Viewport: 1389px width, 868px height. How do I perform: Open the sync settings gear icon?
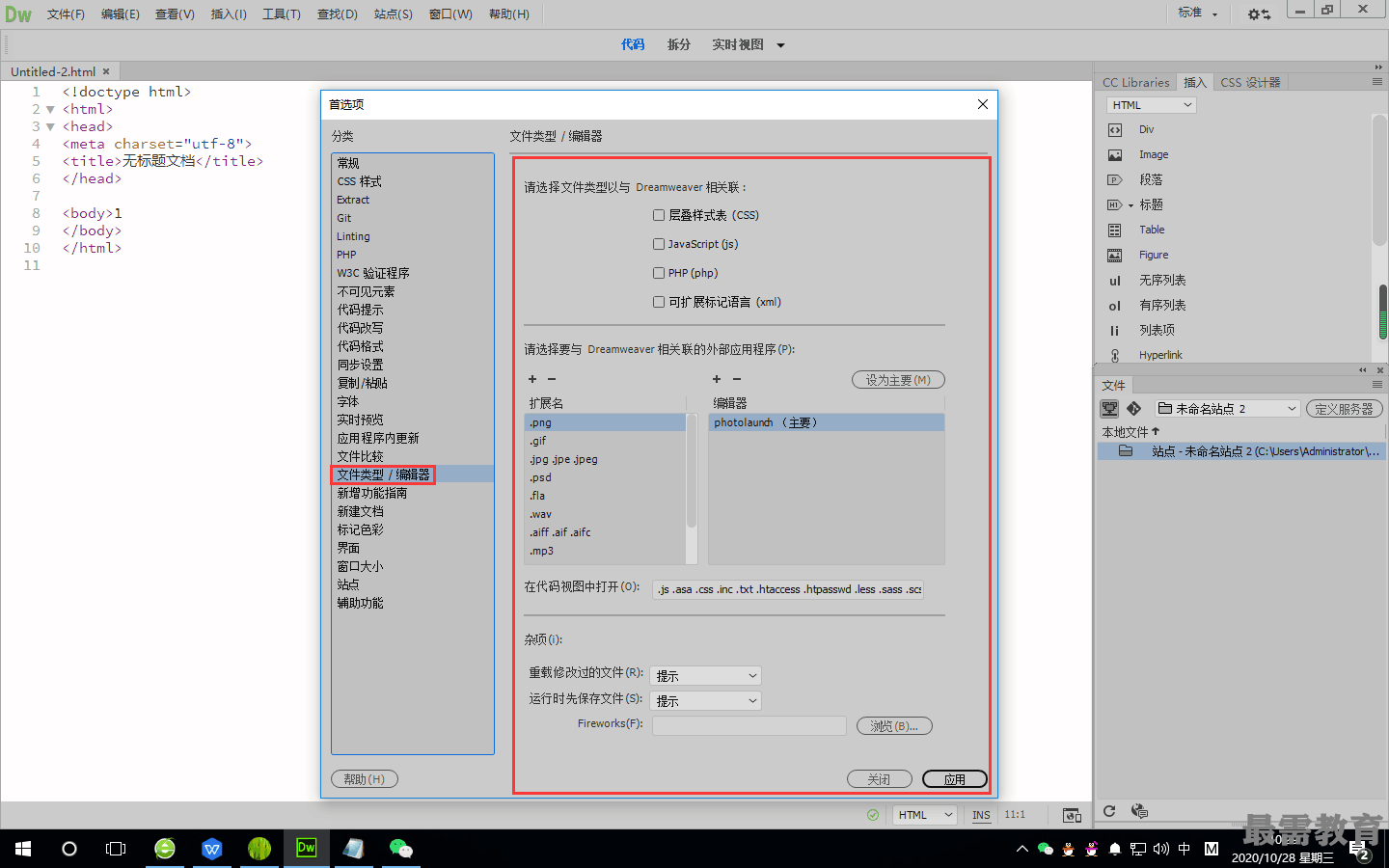pyautogui.click(x=1259, y=14)
